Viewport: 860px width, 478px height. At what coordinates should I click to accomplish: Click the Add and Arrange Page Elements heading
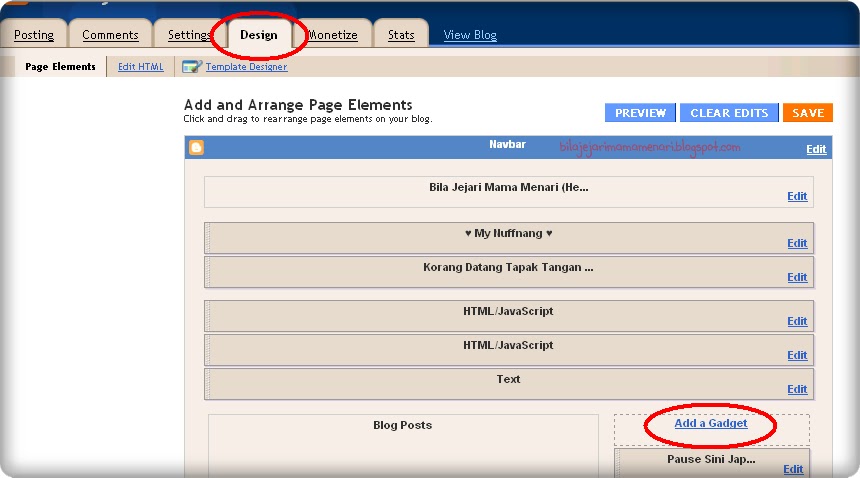point(298,105)
